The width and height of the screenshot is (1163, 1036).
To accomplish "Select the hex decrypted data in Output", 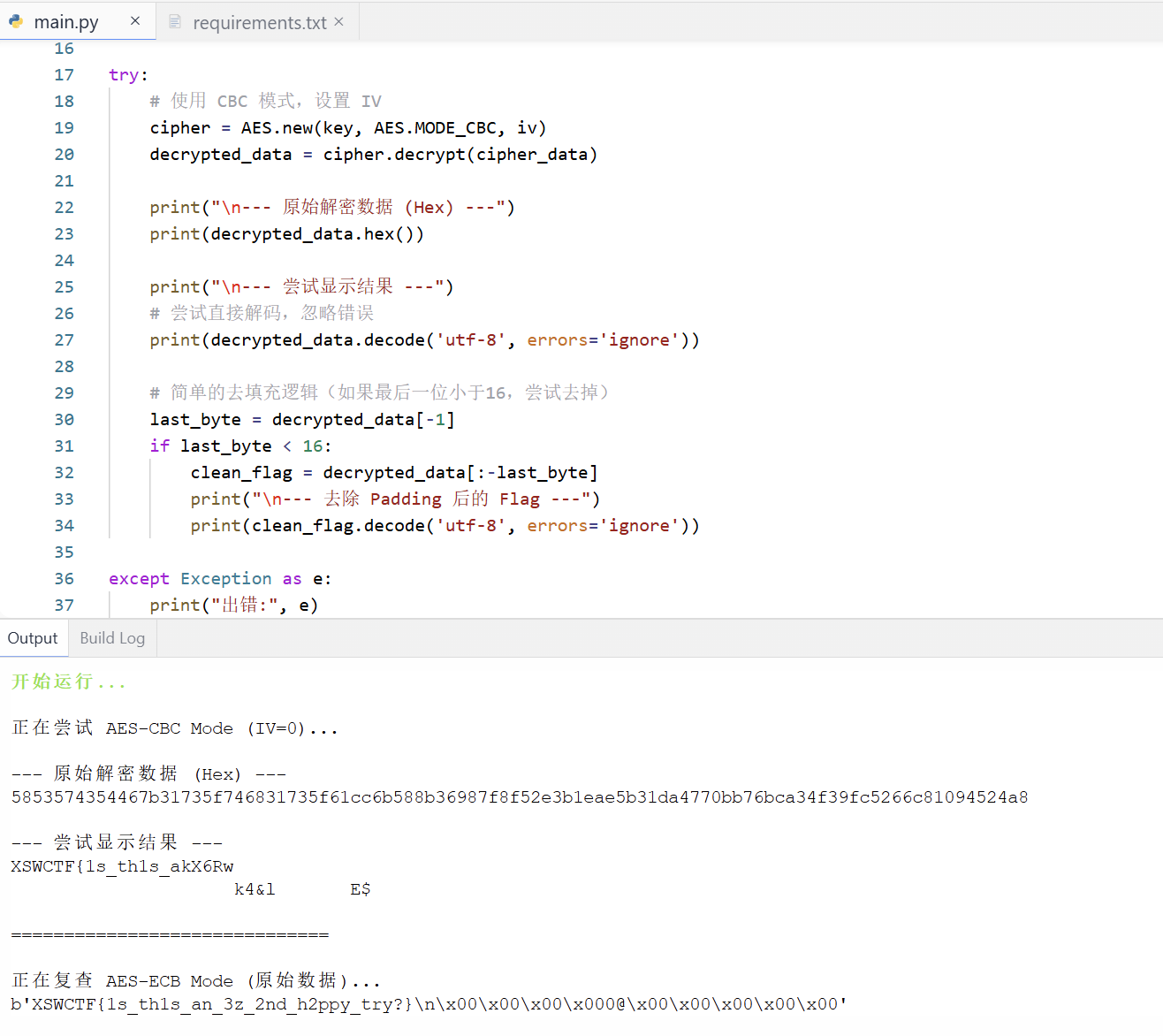I will point(520,796).
